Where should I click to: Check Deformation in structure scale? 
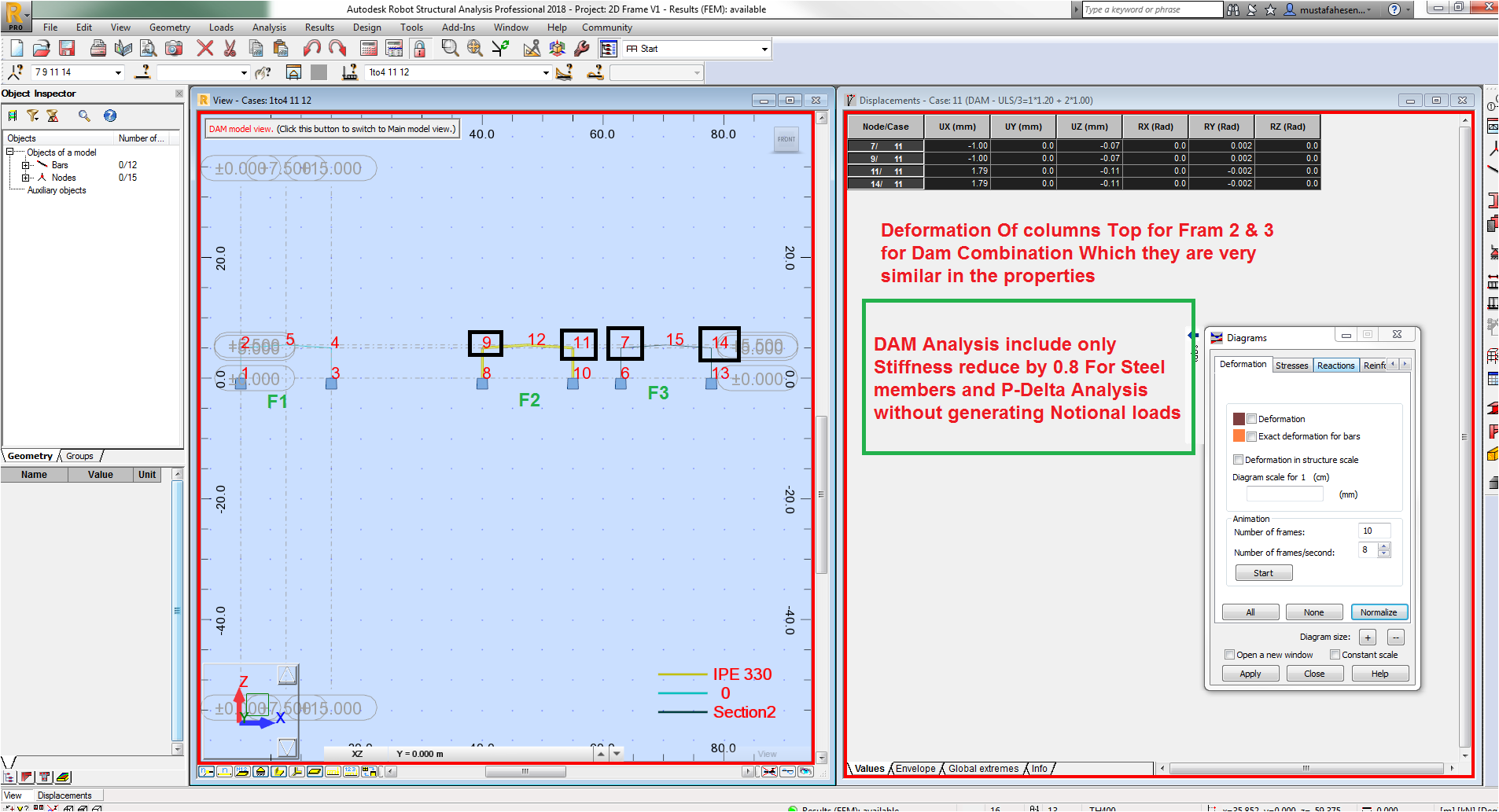[x=1239, y=460]
